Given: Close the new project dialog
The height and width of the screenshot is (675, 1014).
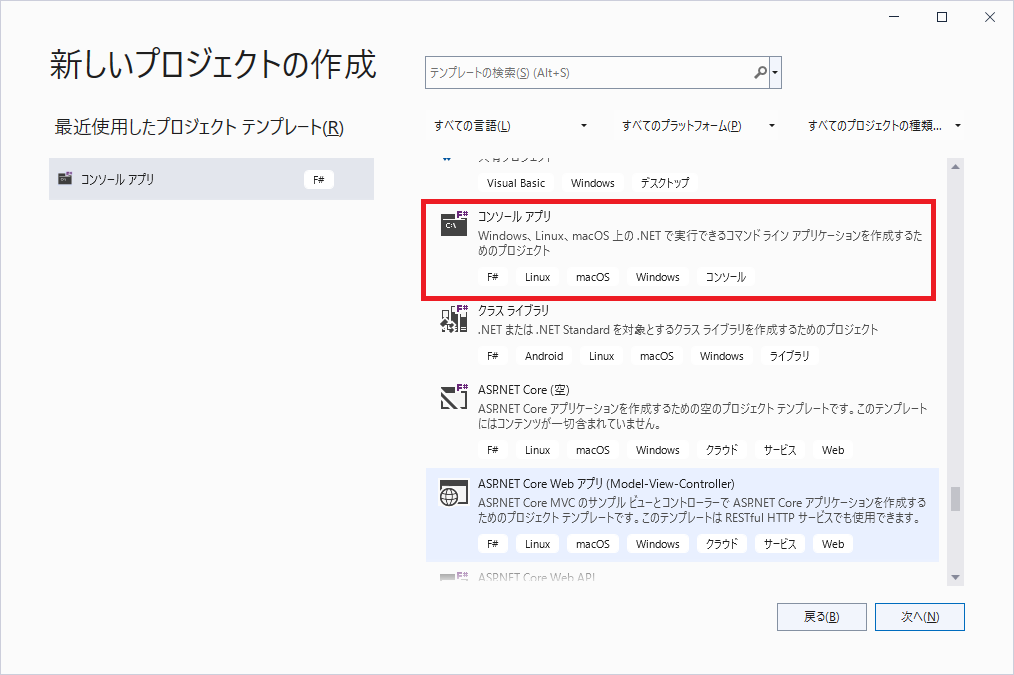Looking at the screenshot, I should pyautogui.click(x=989, y=17).
